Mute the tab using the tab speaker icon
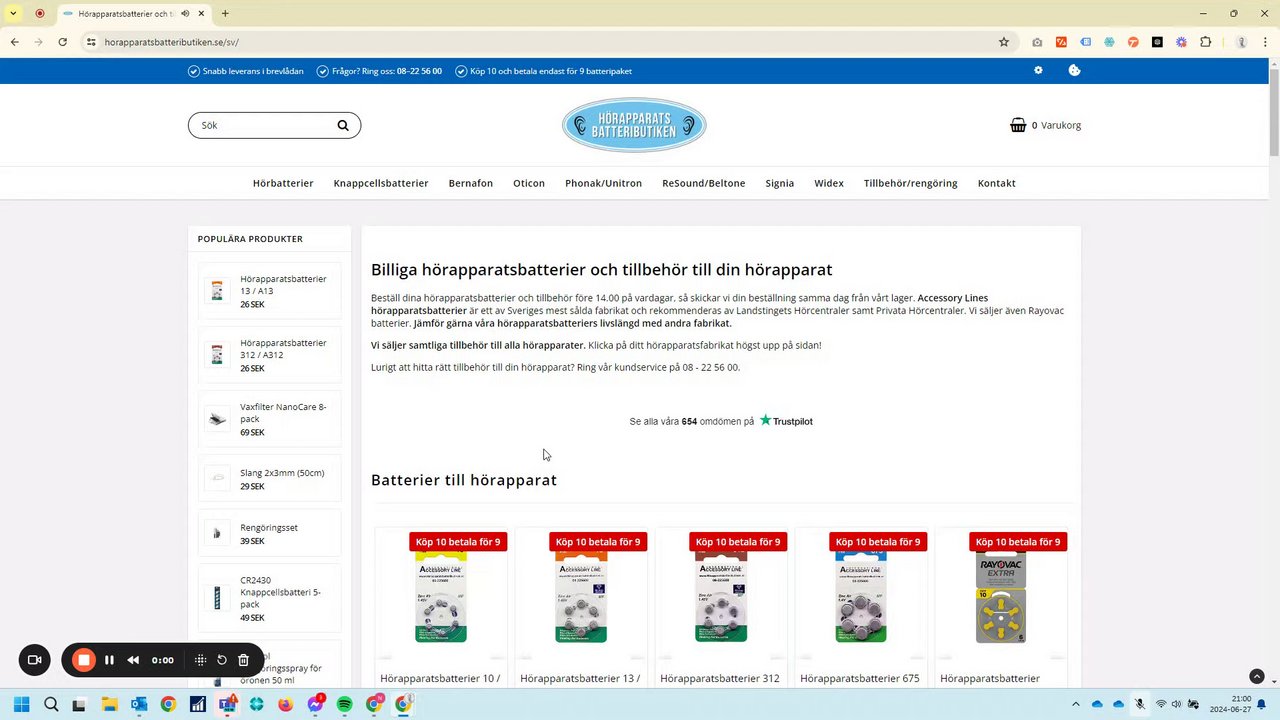 (x=185, y=13)
